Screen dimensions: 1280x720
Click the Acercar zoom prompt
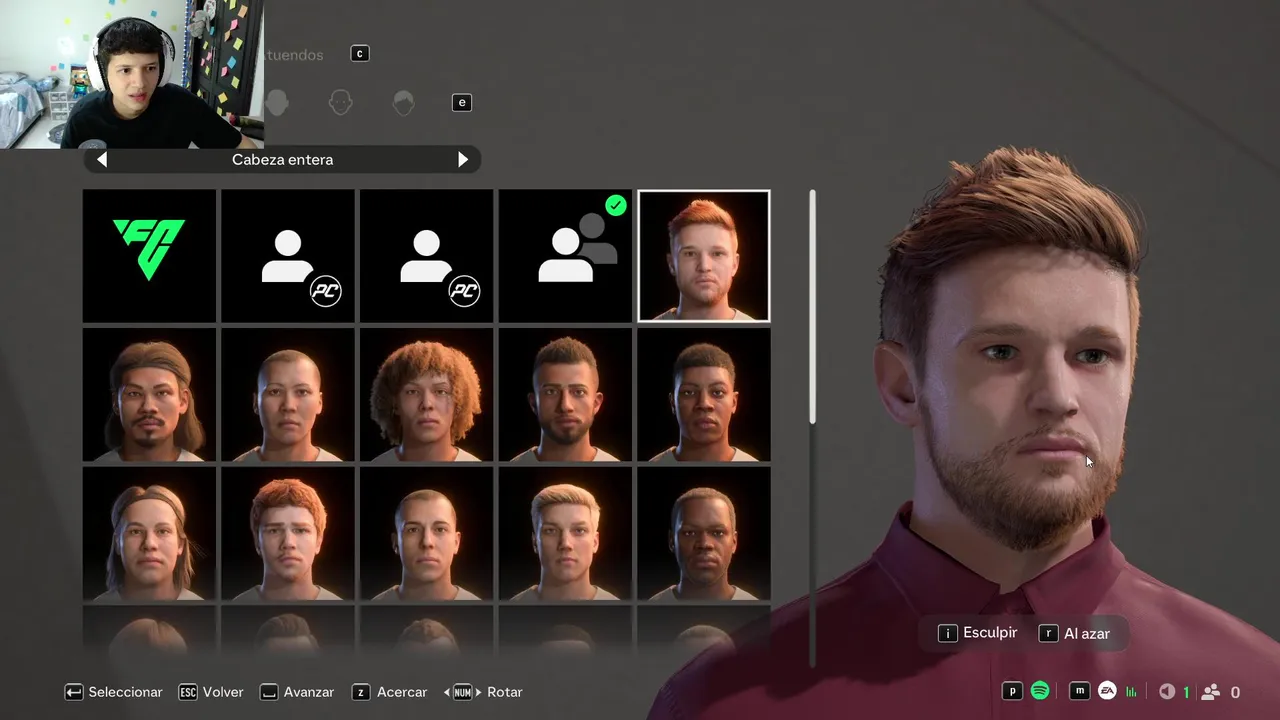tap(390, 692)
